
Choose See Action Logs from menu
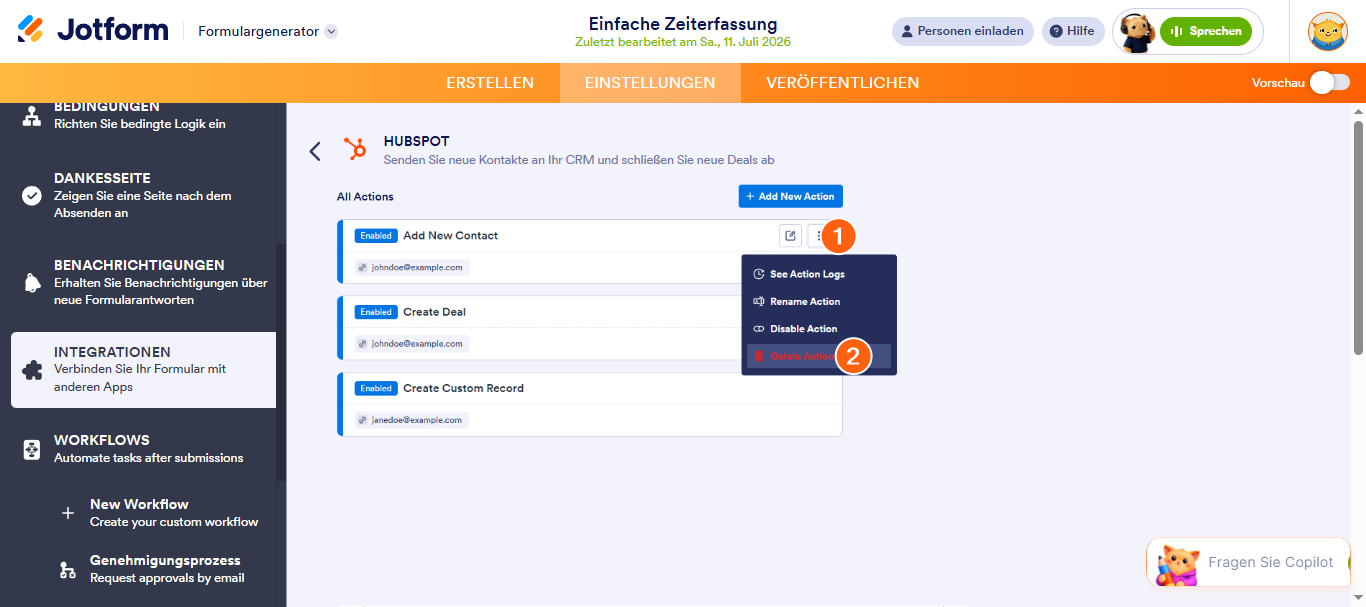point(819,274)
